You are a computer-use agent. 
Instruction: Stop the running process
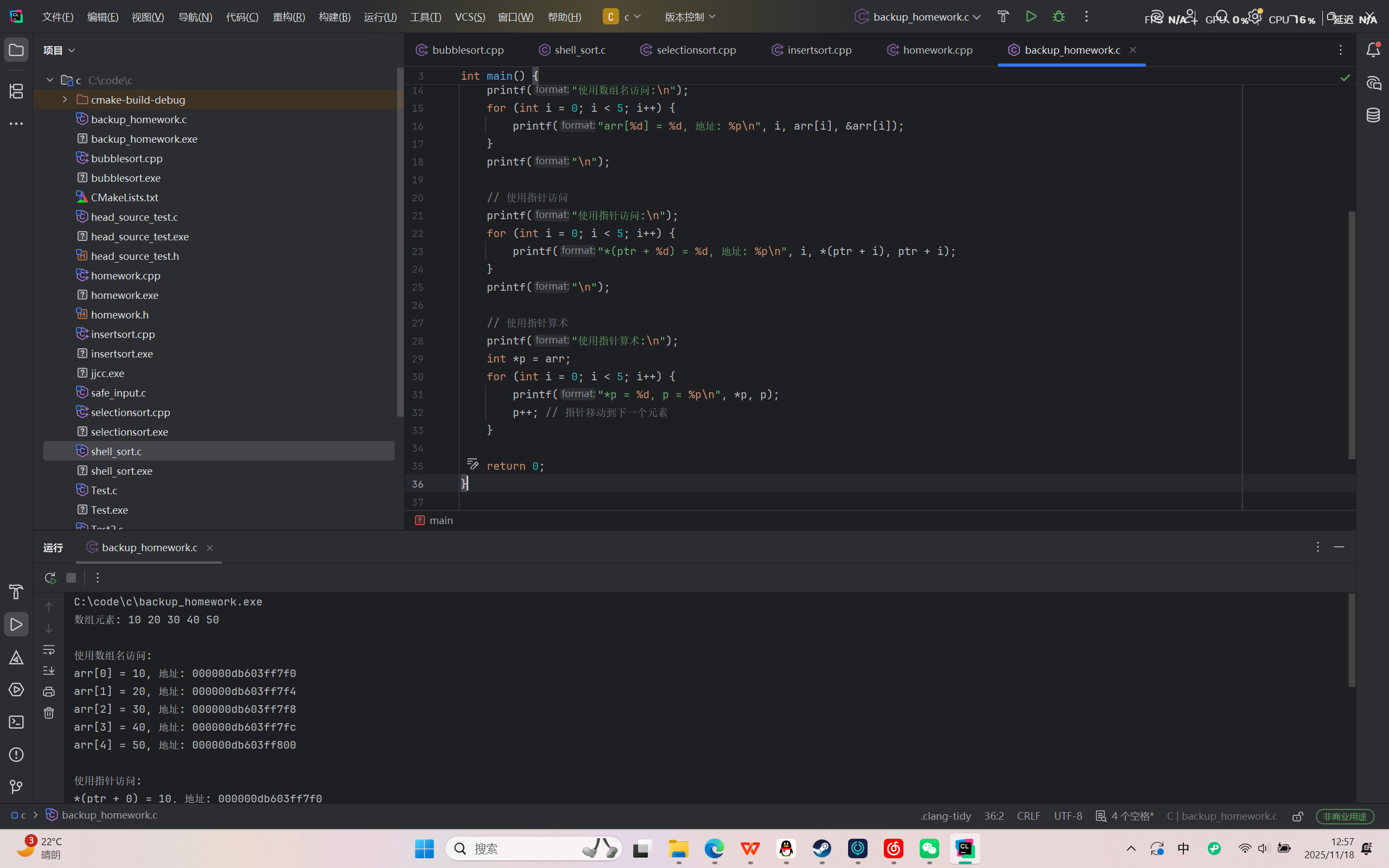[71, 578]
